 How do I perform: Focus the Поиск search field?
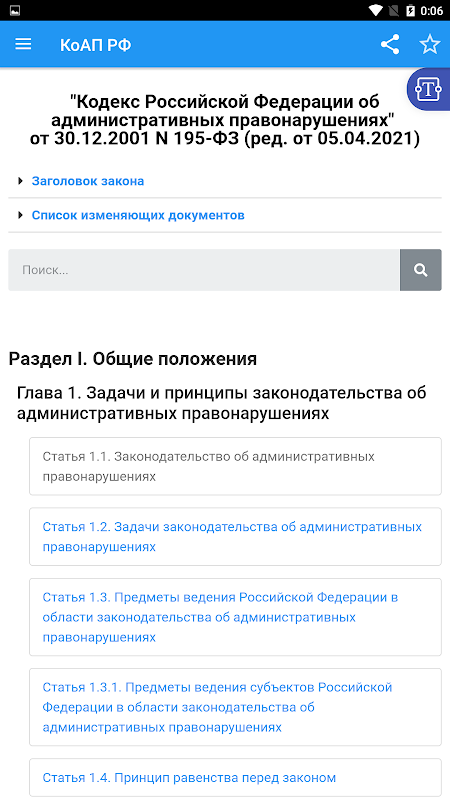point(204,270)
